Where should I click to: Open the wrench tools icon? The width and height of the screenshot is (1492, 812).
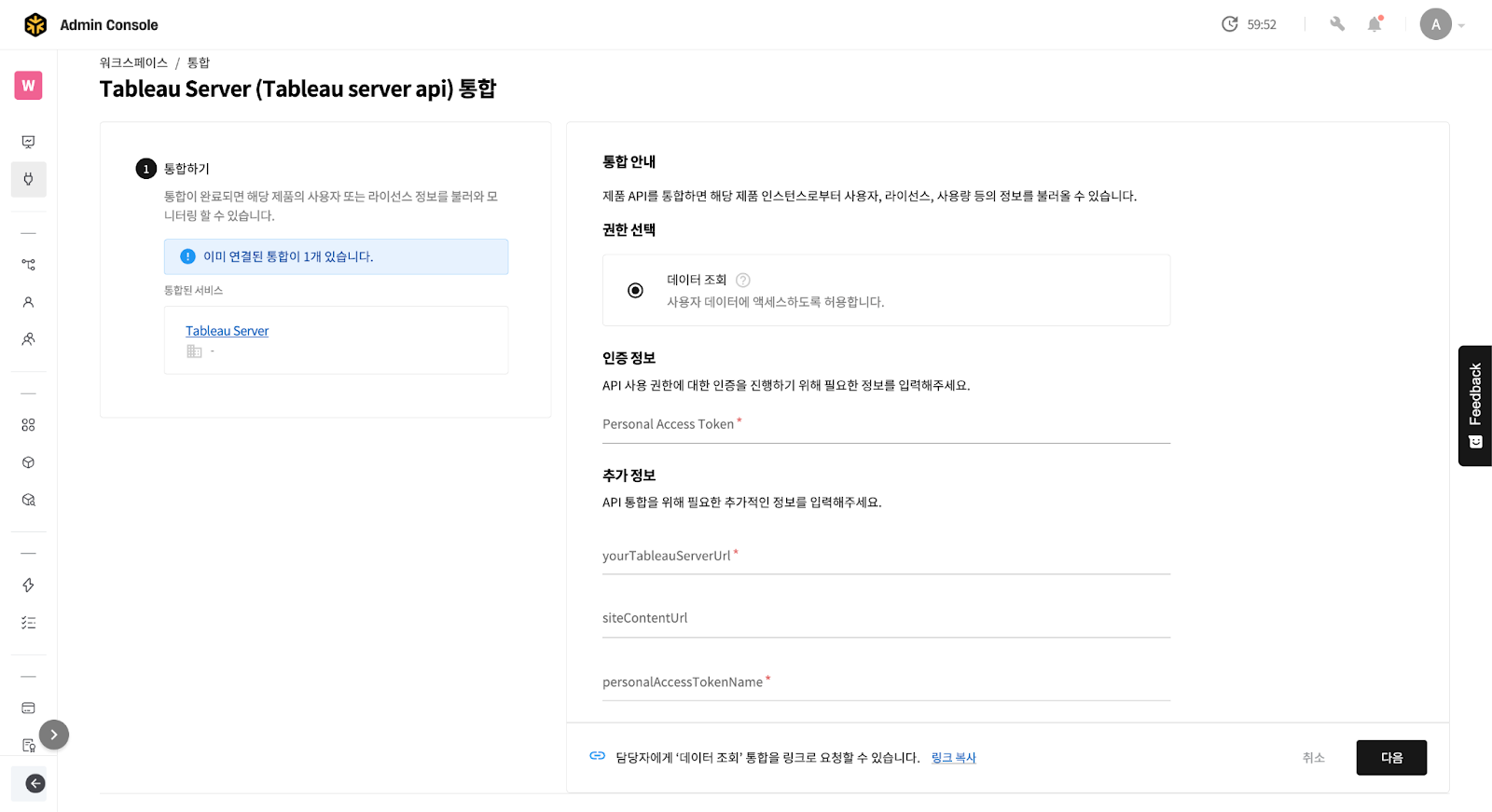[1337, 24]
